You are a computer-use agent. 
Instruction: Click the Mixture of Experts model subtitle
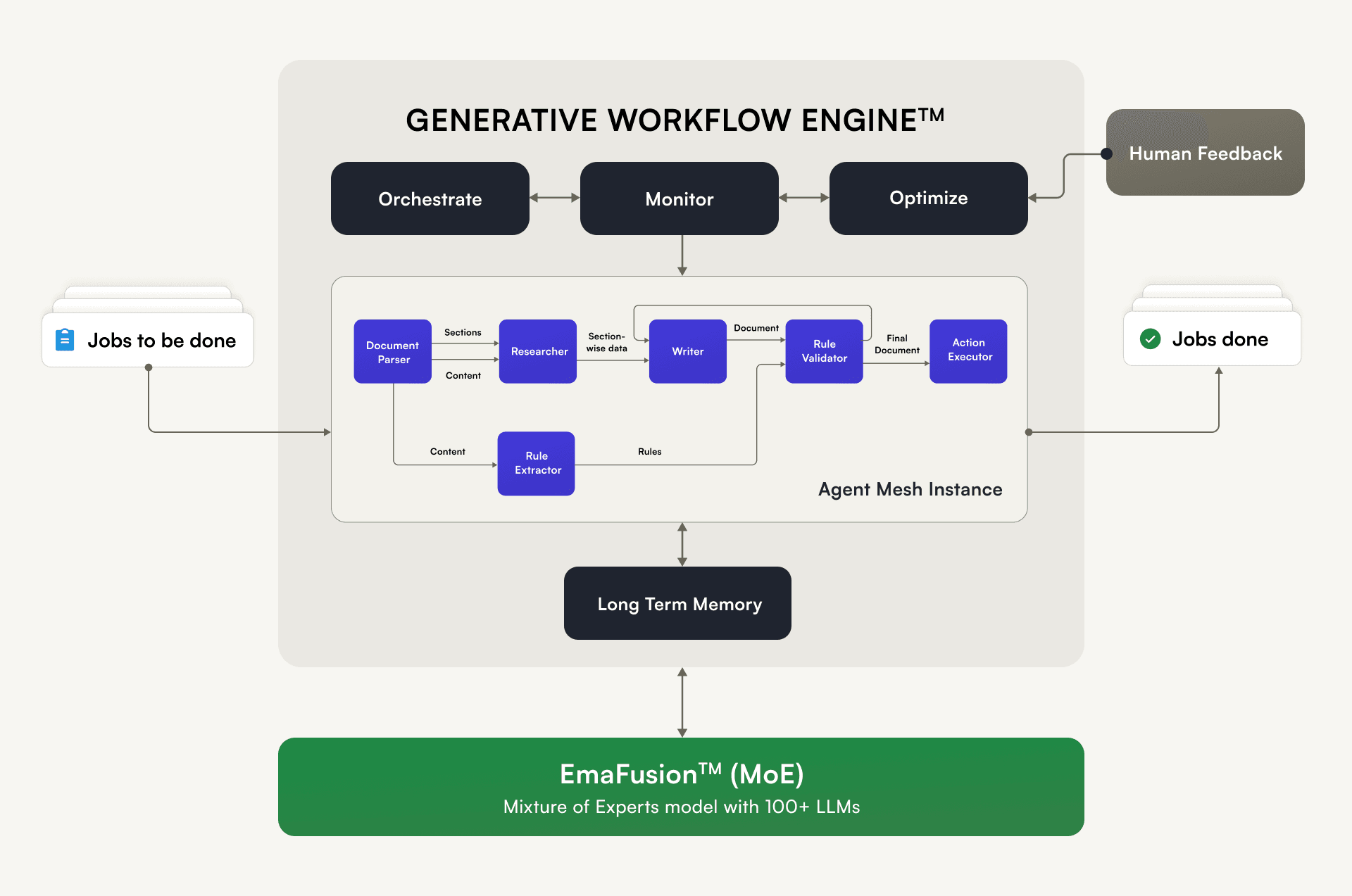coord(682,807)
